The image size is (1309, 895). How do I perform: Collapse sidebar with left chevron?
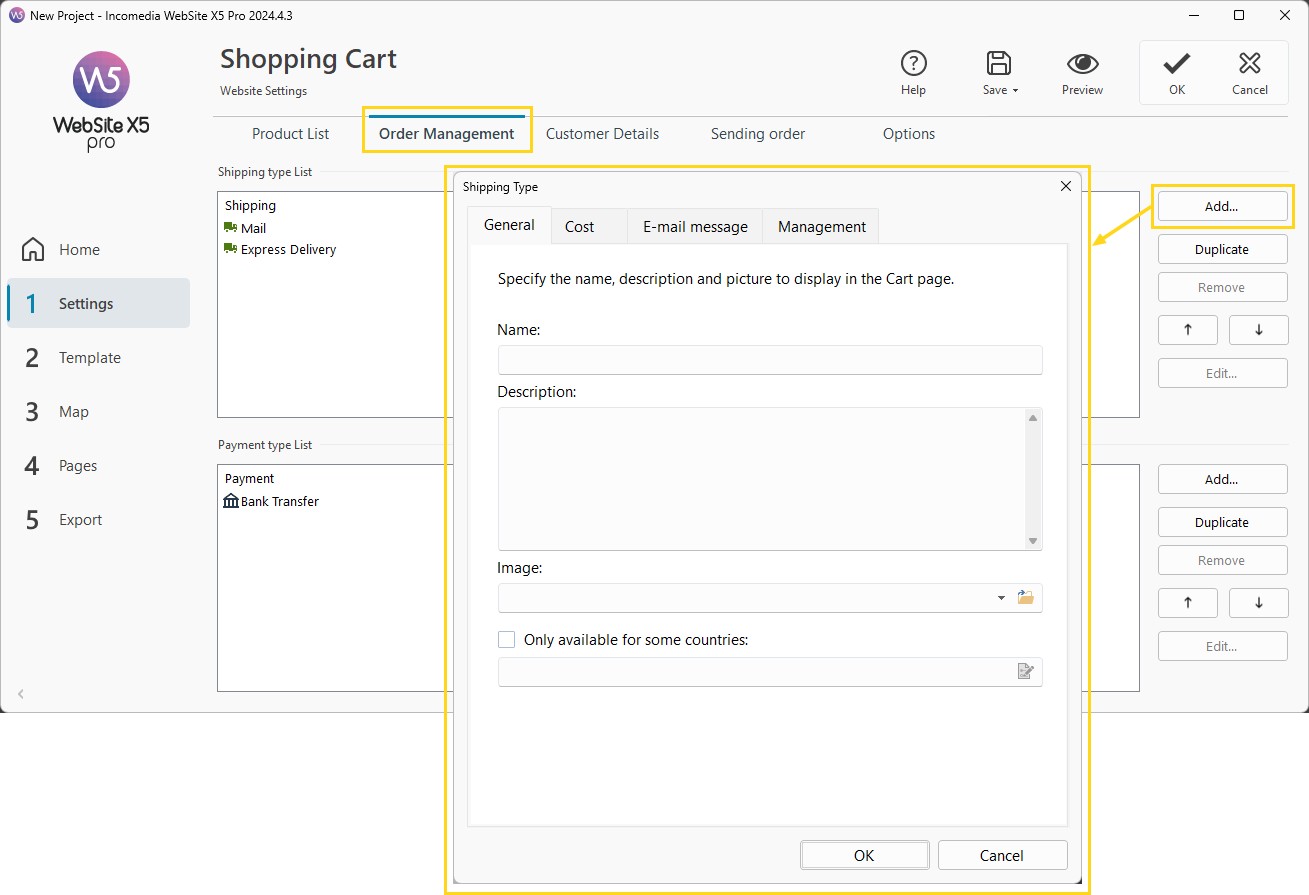pos(21,694)
